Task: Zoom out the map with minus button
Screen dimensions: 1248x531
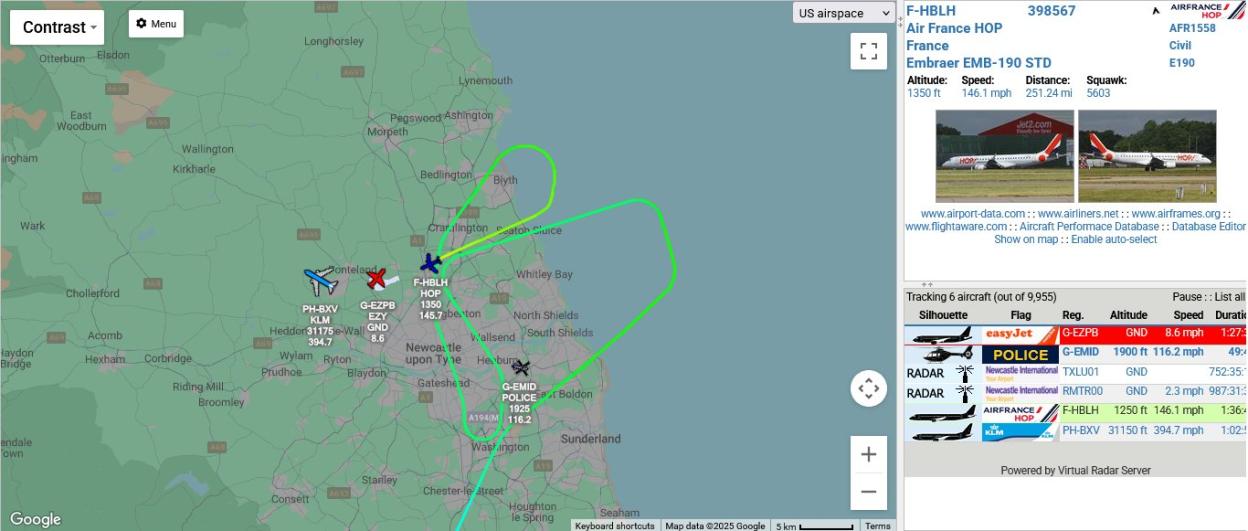Action: pos(868,491)
